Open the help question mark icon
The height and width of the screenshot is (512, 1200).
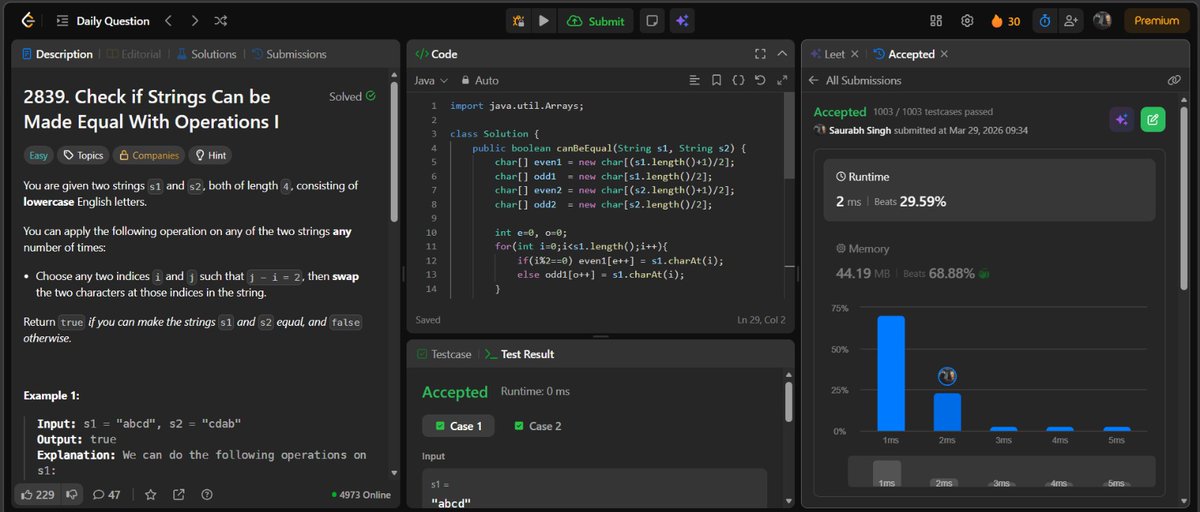tap(207, 494)
